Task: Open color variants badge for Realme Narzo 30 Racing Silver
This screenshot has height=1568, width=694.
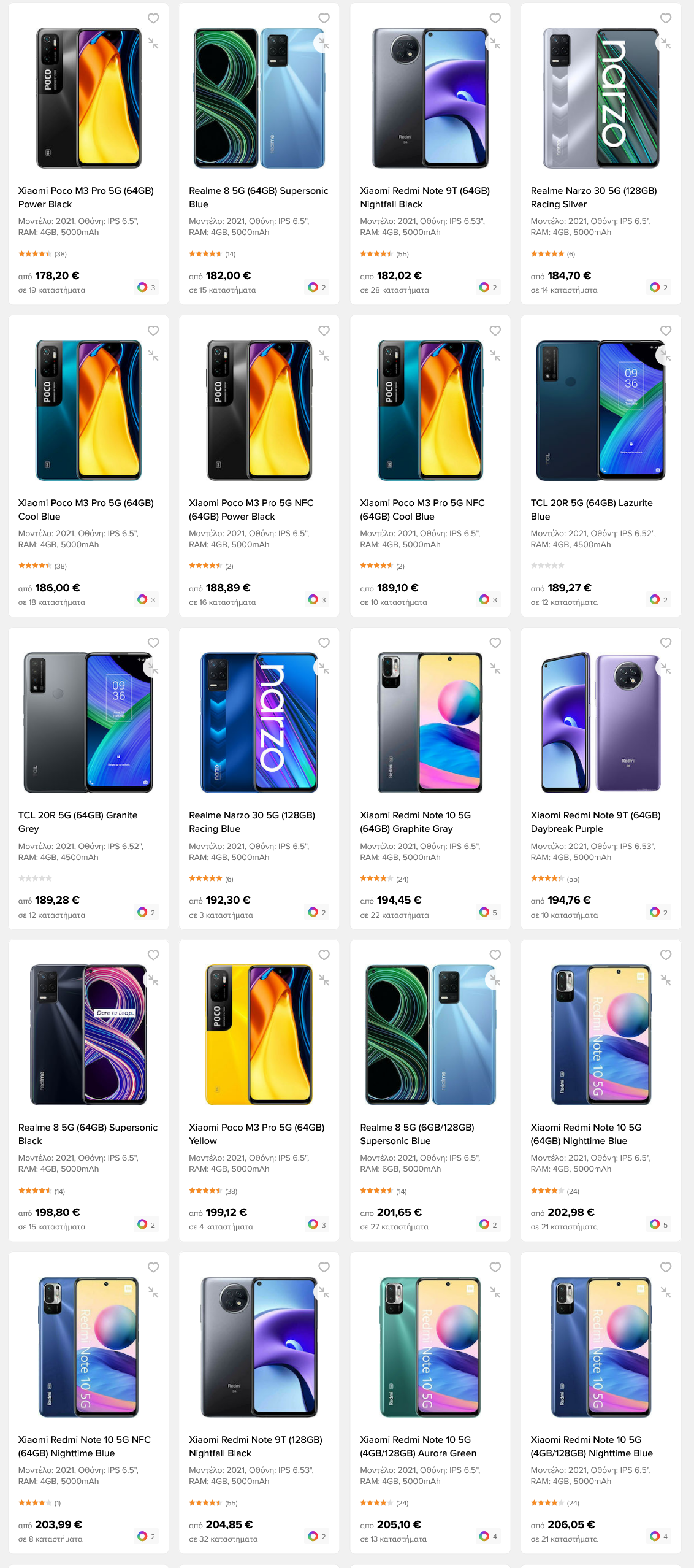Action: pyautogui.click(x=659, y=287)
